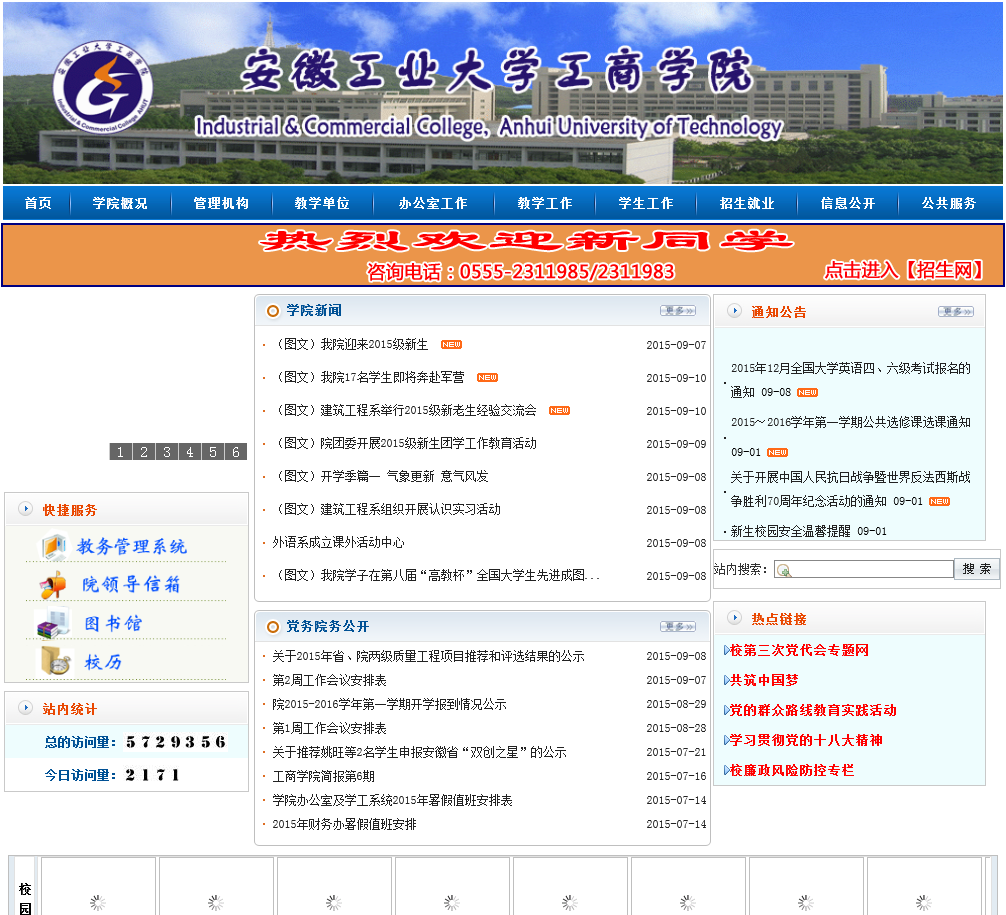Image resolution: width=1006 pixels, height=915 pixels.
Task: Open the 教务管理系统 icon in quick services
Action: pos(54,546)
